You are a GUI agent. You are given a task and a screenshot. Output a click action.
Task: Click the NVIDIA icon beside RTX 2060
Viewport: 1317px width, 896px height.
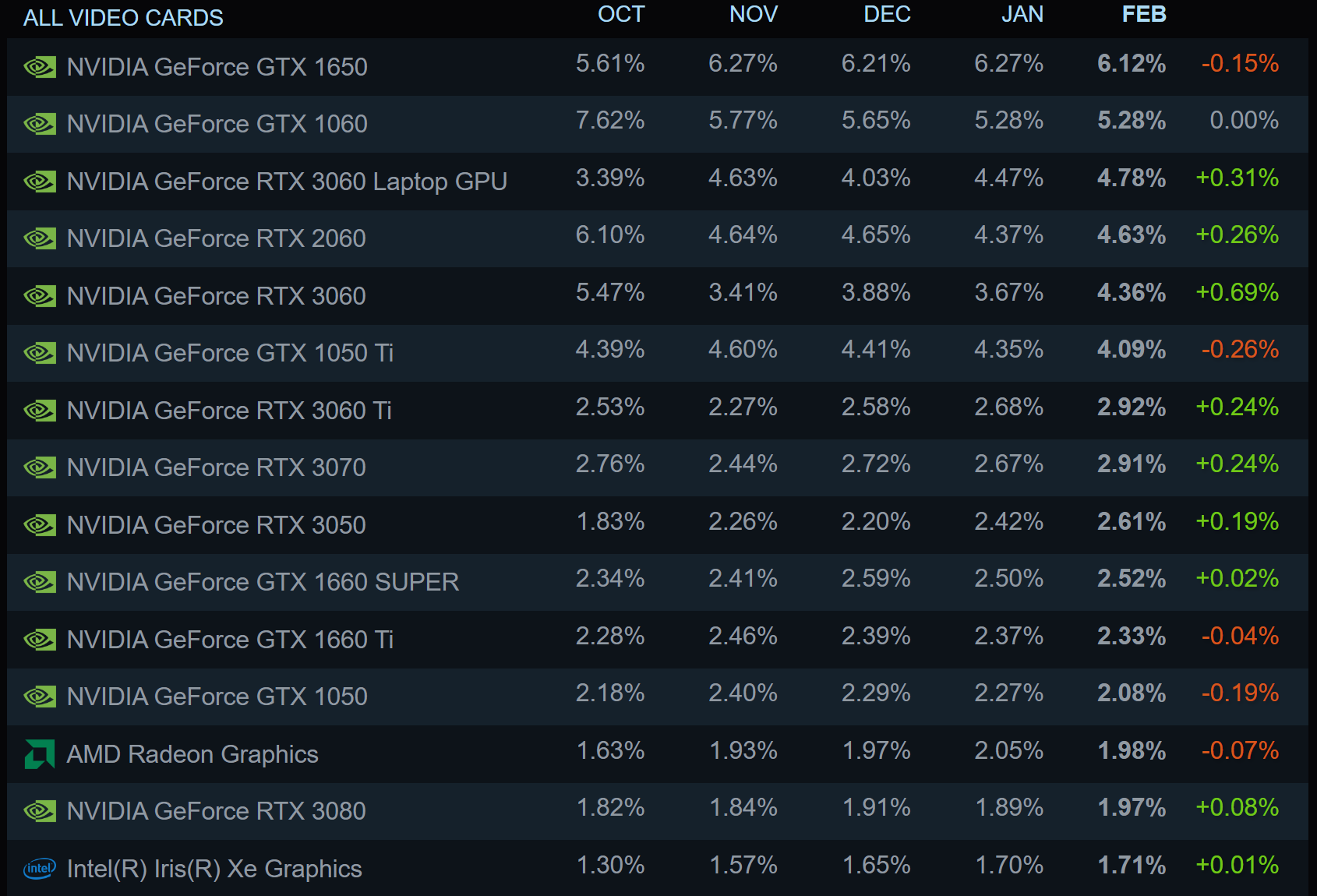pyautogui.click(x=40, y=238)
